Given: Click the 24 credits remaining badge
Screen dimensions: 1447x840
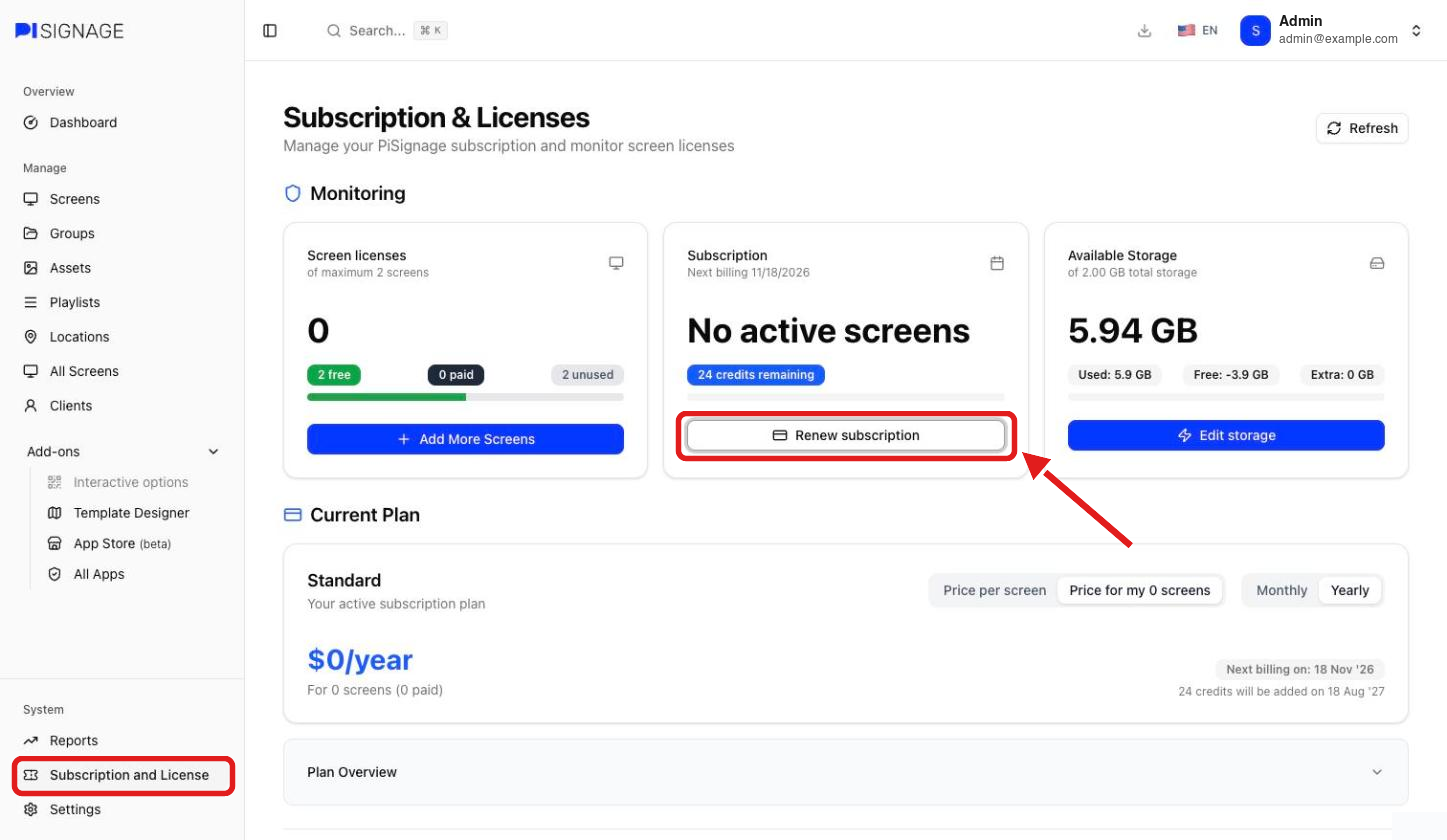Looking at the screenshot, I should pos(756,375).
